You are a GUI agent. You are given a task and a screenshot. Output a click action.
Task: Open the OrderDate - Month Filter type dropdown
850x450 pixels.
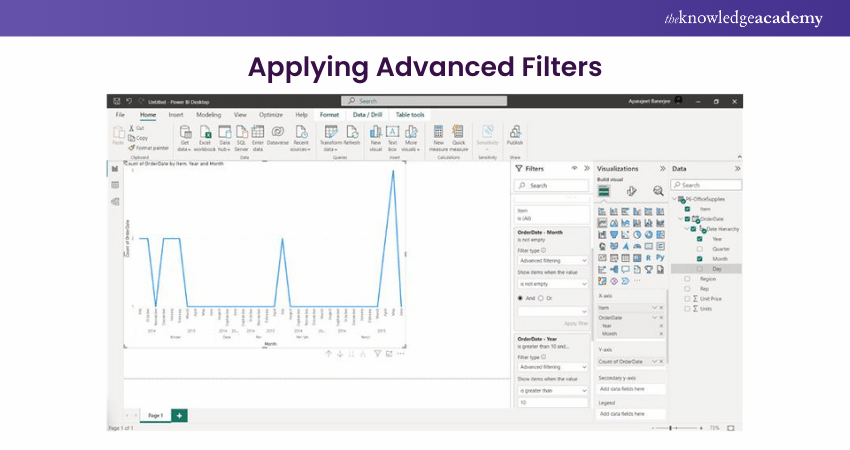[x=551, y=259]
